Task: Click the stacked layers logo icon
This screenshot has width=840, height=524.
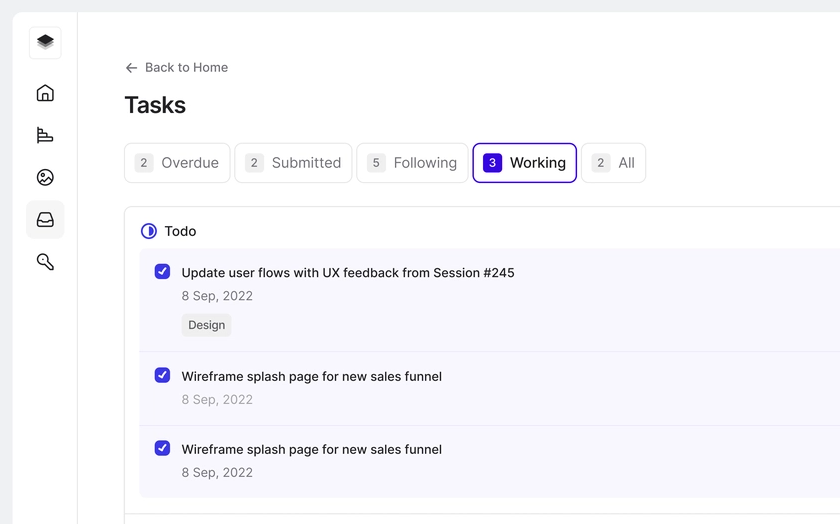Action: point(45,42)
